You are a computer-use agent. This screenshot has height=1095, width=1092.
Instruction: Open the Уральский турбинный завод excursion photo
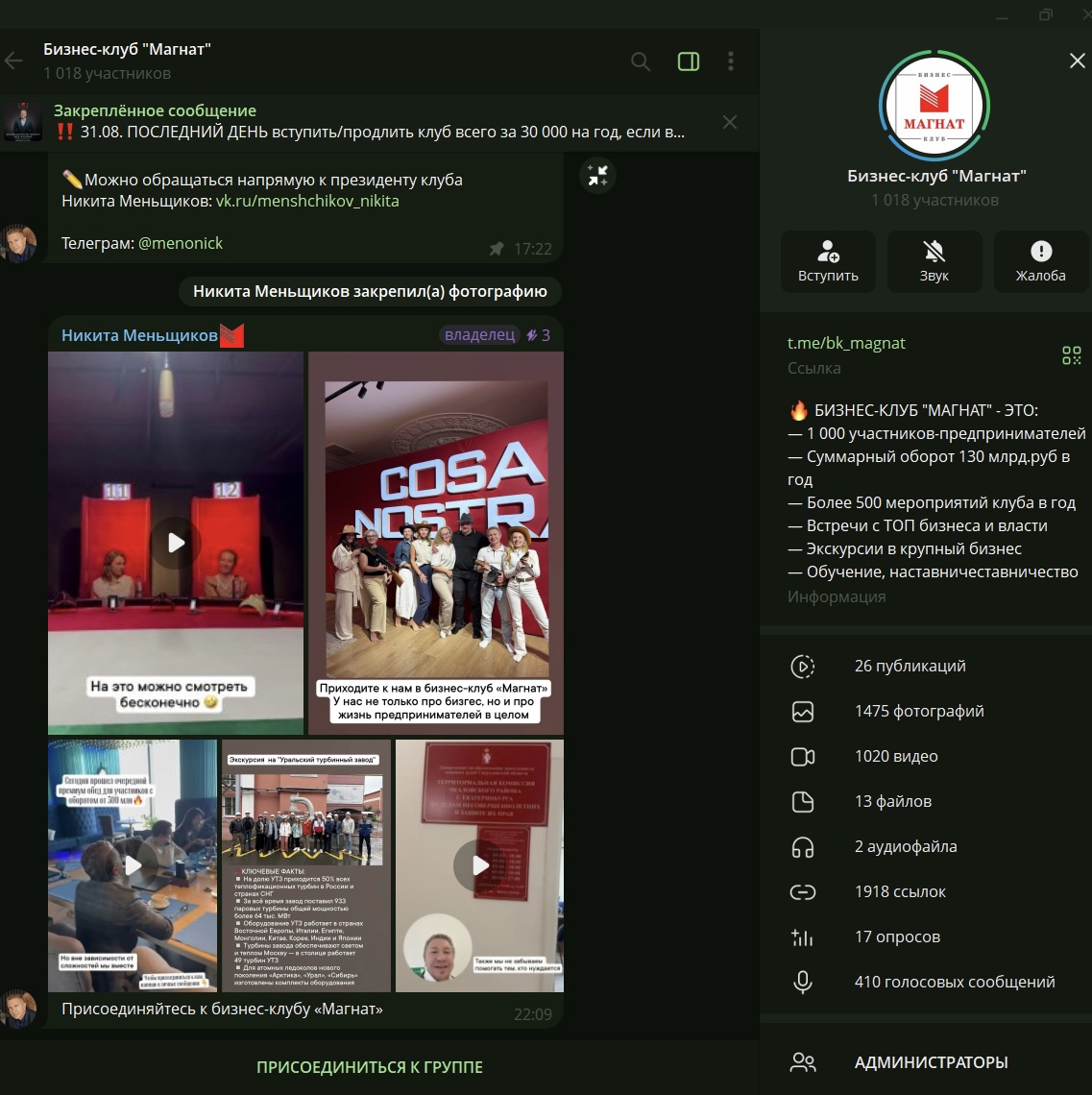(305, 866)
